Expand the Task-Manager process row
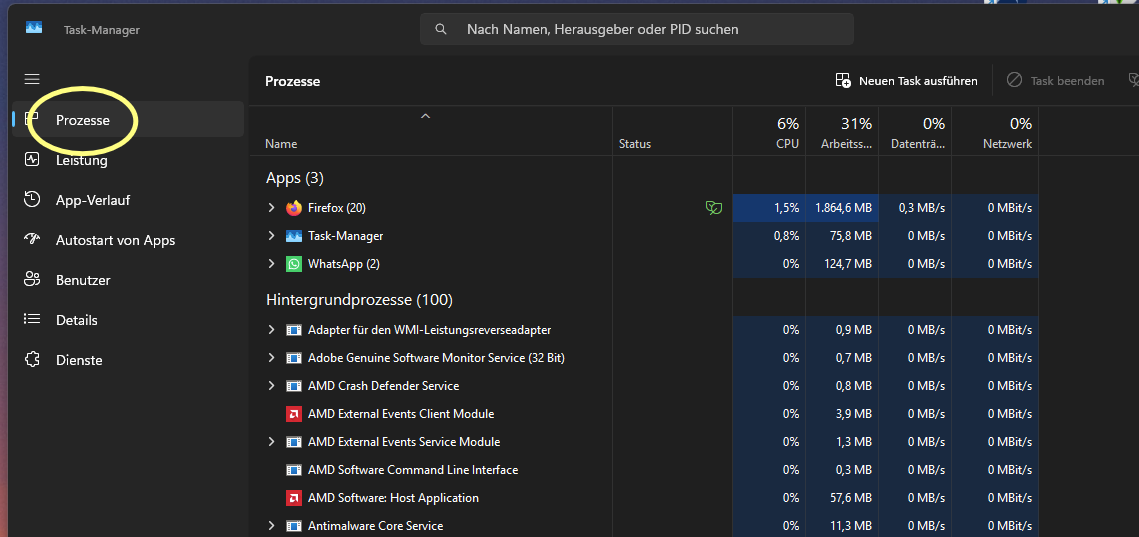The image size is (1139, 537). click(x=271, y=236)
